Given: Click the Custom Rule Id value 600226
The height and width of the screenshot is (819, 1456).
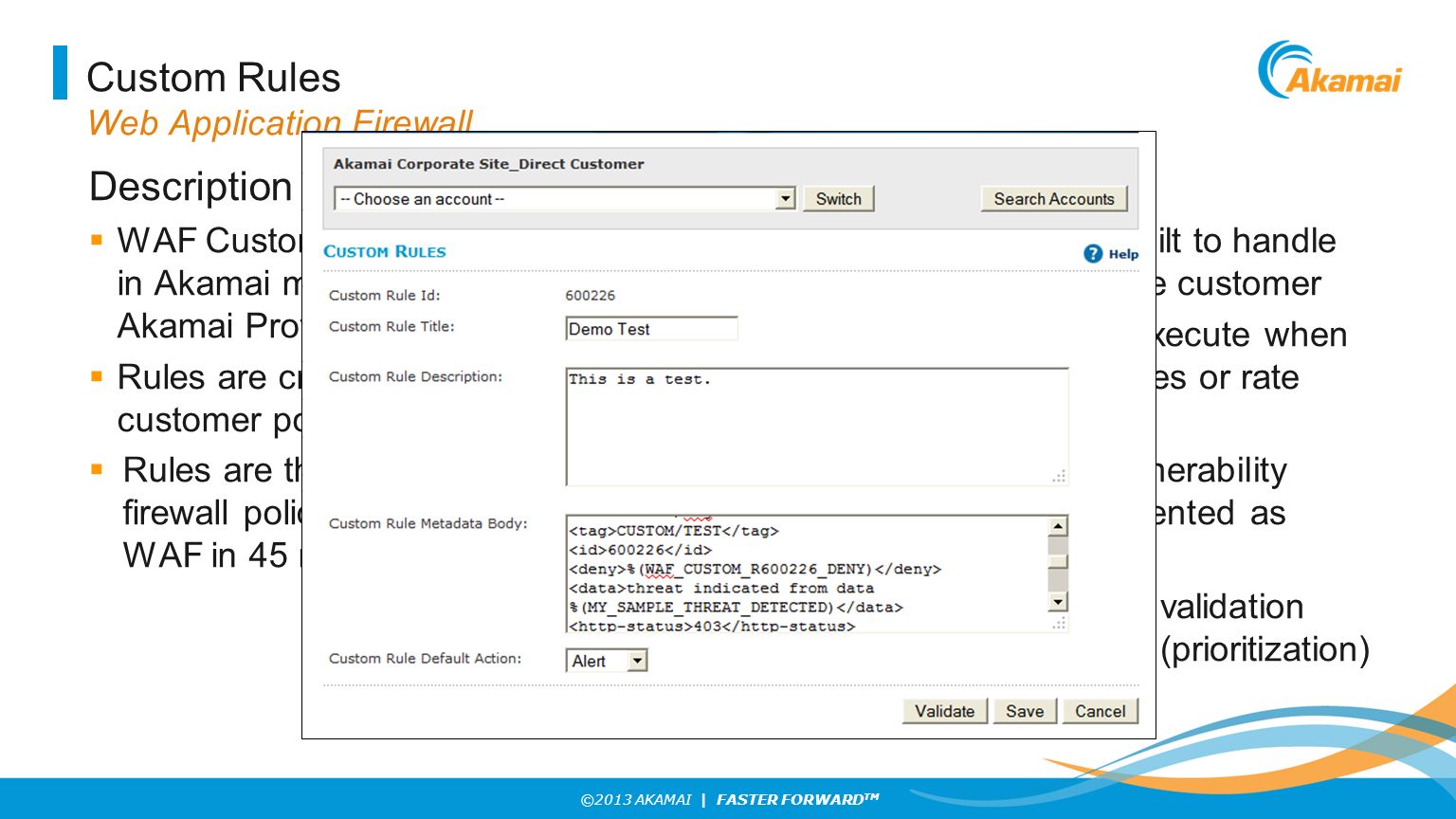Looking at the screenshot, I should point(590,296).
